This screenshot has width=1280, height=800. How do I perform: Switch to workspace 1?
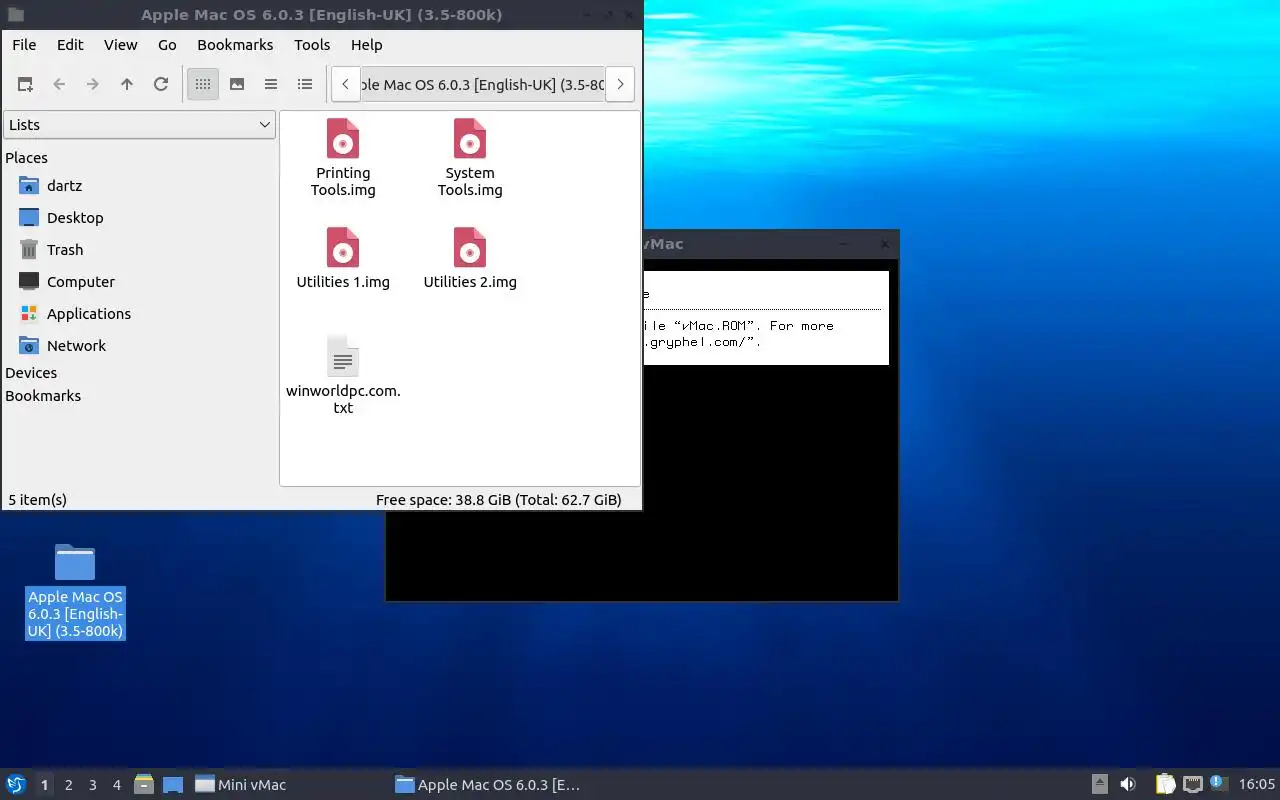click(44, 785)
